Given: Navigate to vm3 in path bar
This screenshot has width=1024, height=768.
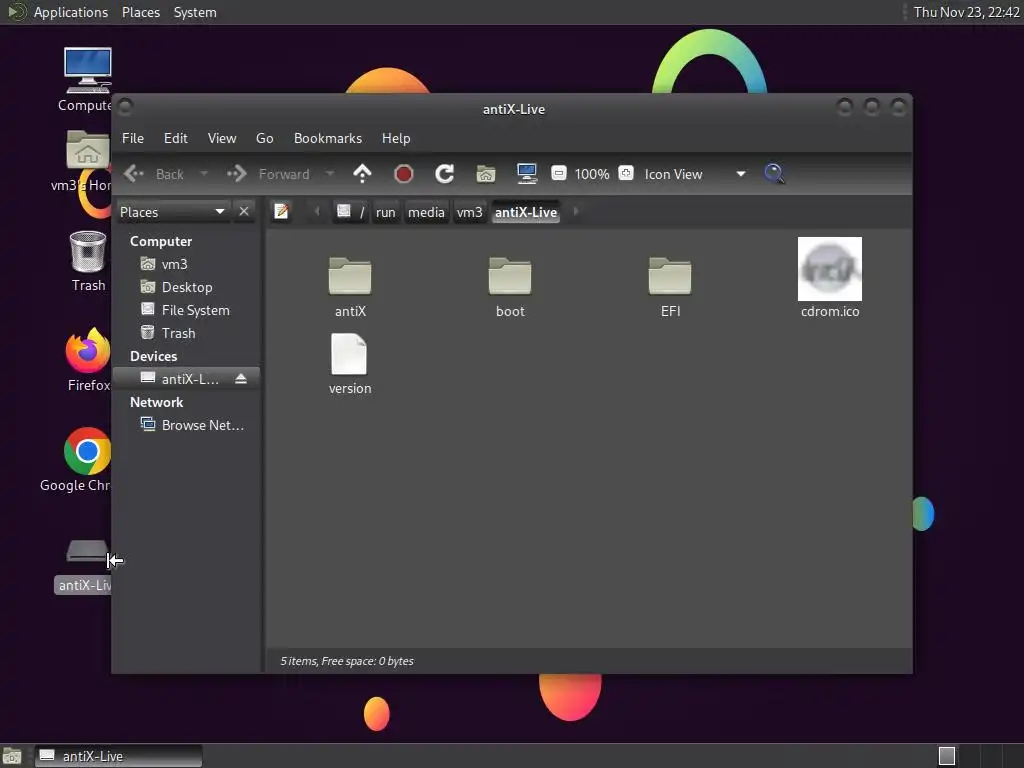Looking at the screenshot, I should (469, 212).
